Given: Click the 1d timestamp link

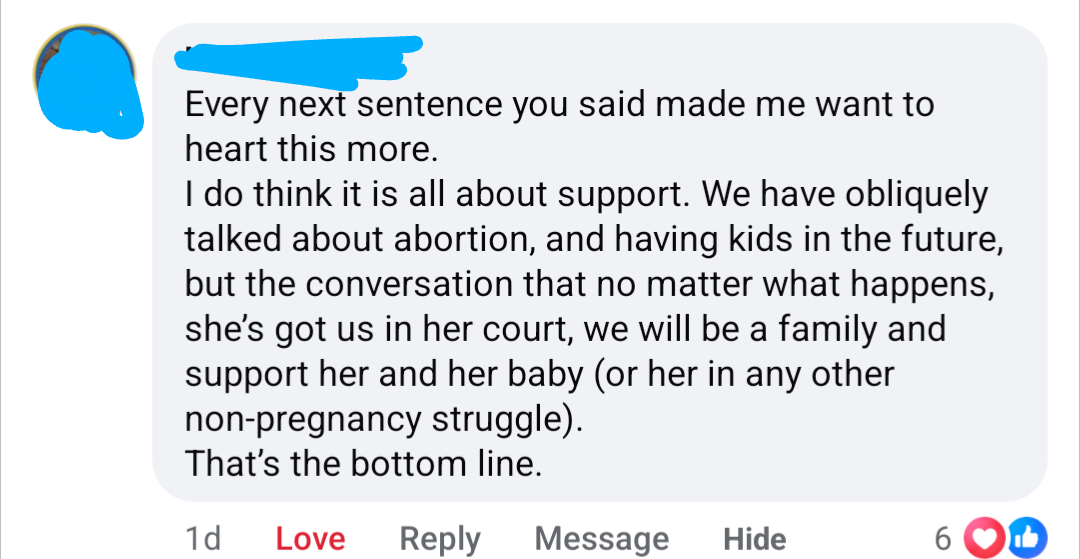Looking at the screenshot, I should pos(203,539).
